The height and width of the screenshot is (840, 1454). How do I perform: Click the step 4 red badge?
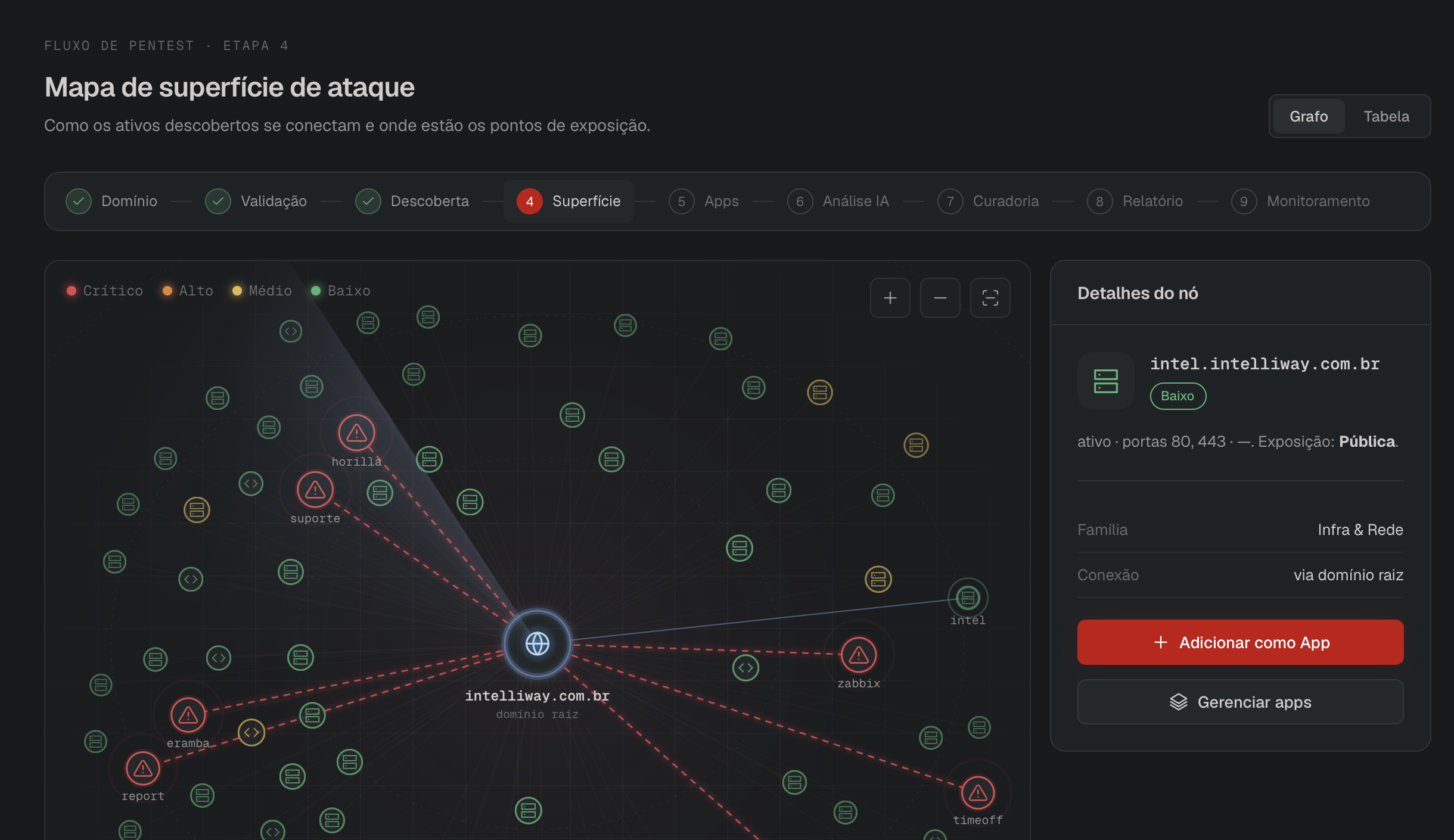(530, 201)
